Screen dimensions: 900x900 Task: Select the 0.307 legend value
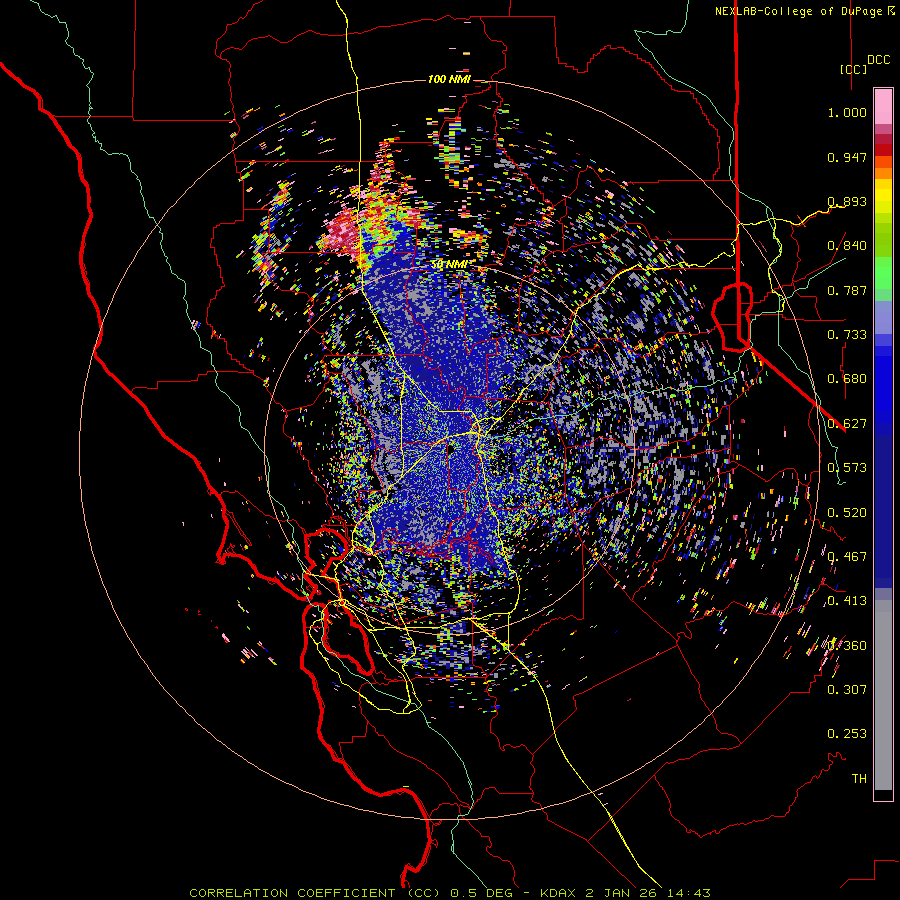847,690
